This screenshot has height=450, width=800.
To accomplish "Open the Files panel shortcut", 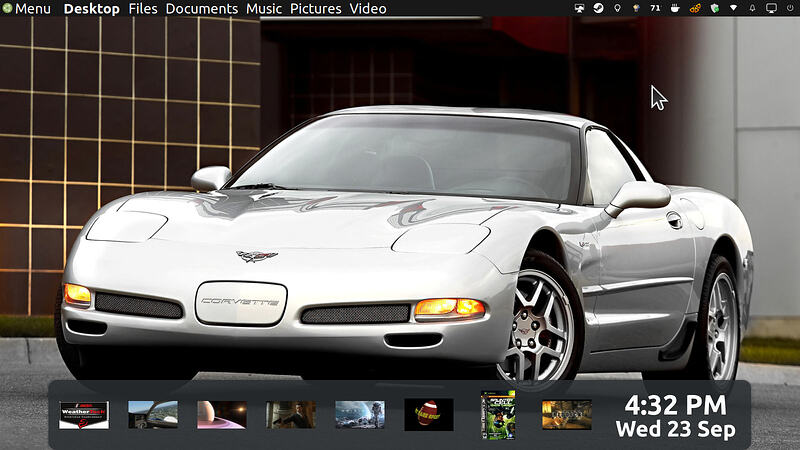I will (143, 9).
